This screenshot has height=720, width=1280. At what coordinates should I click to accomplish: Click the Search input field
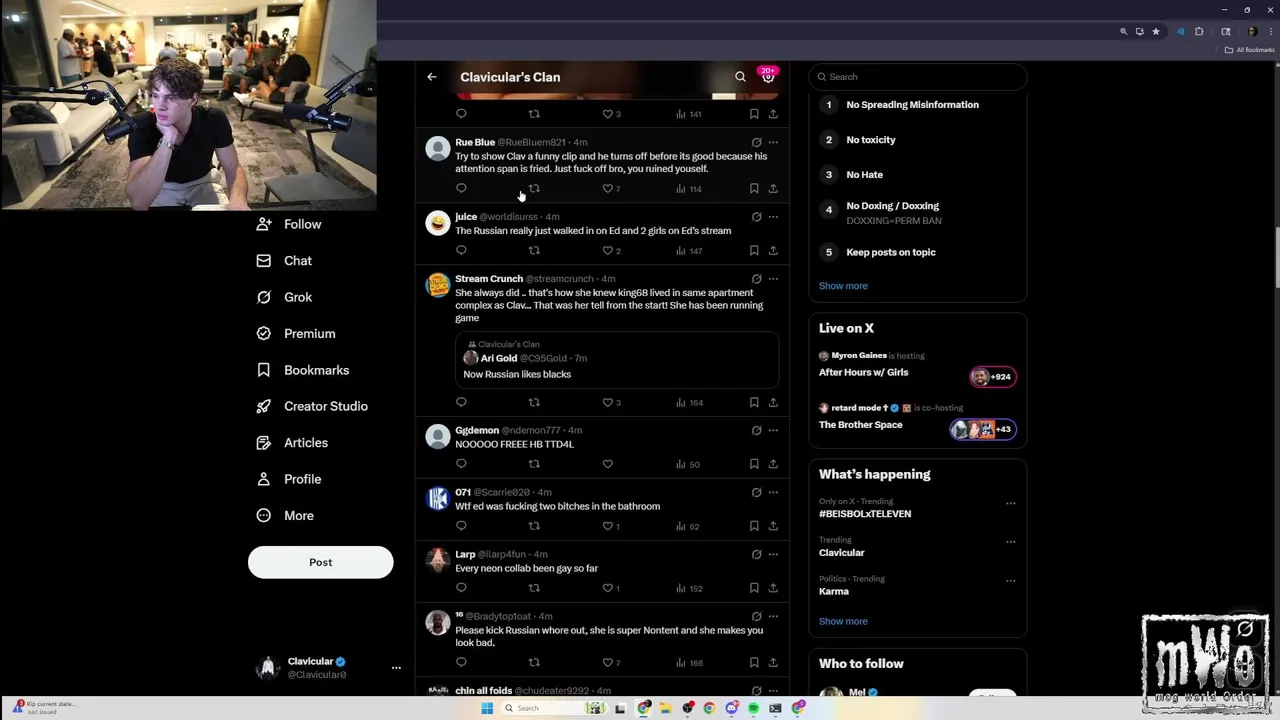(918, 77)
